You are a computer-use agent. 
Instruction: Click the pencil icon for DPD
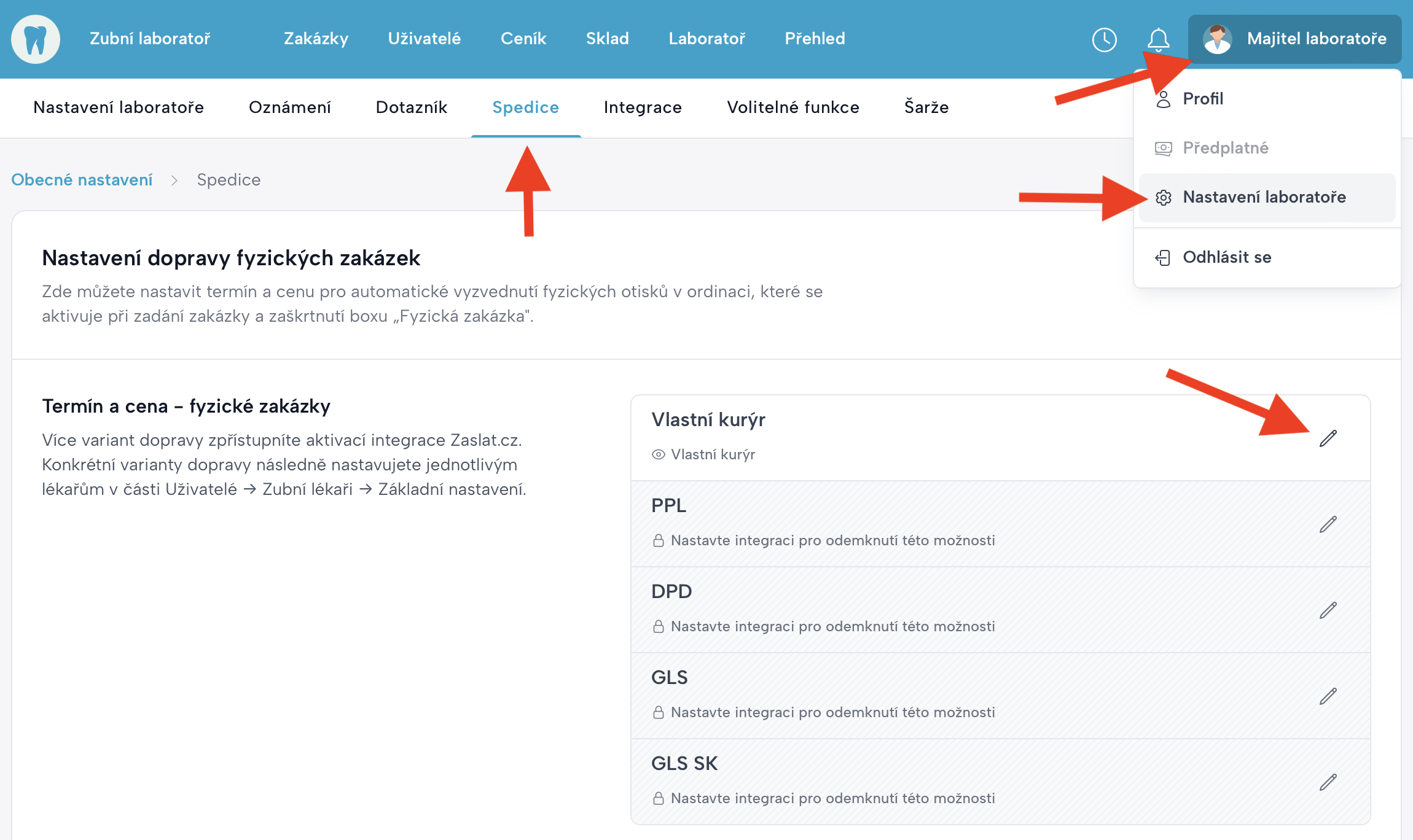coord(1328,610)
